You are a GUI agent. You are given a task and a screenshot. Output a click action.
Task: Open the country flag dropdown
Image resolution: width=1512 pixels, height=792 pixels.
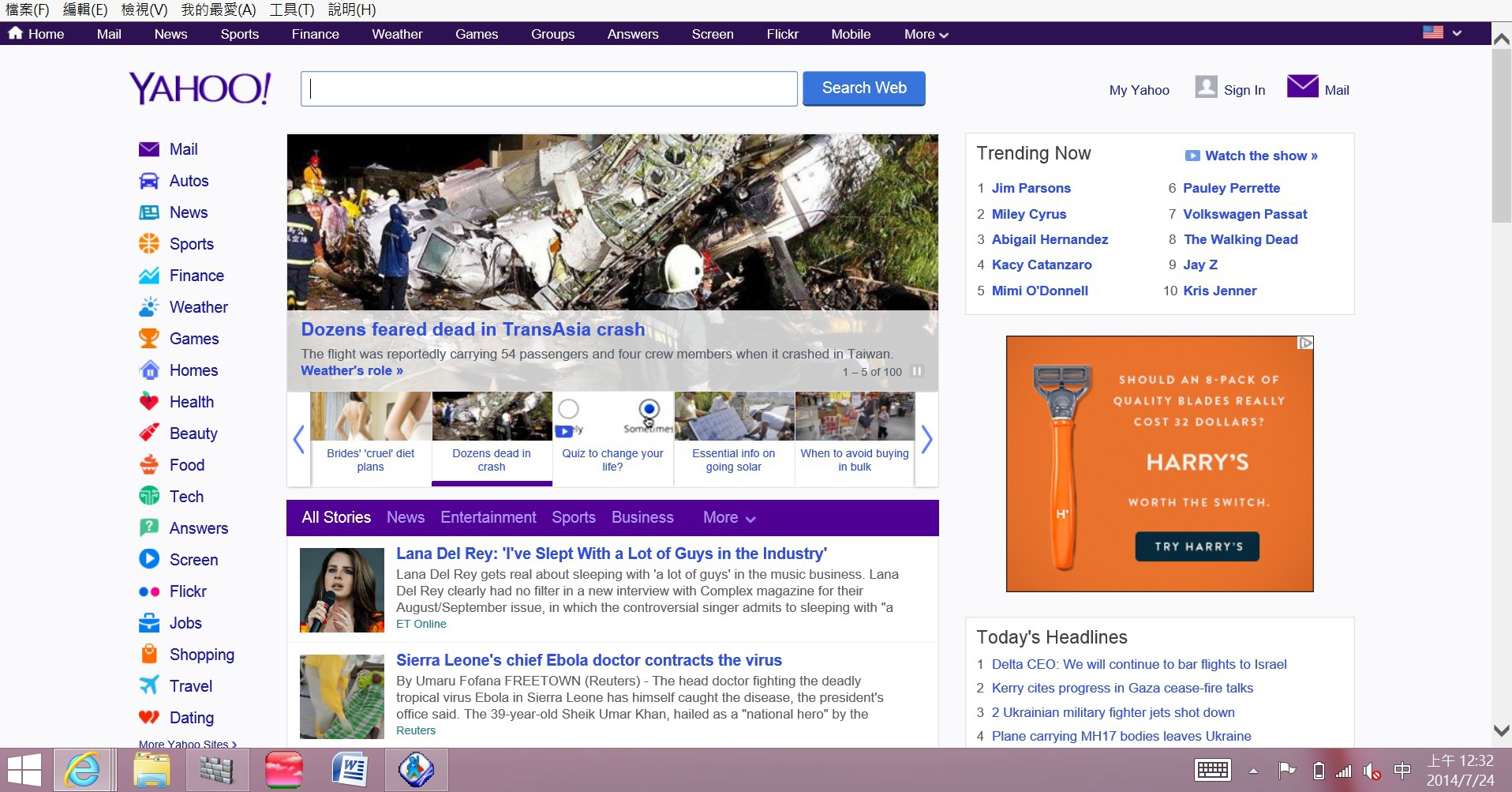click(x=1443, y=33)
